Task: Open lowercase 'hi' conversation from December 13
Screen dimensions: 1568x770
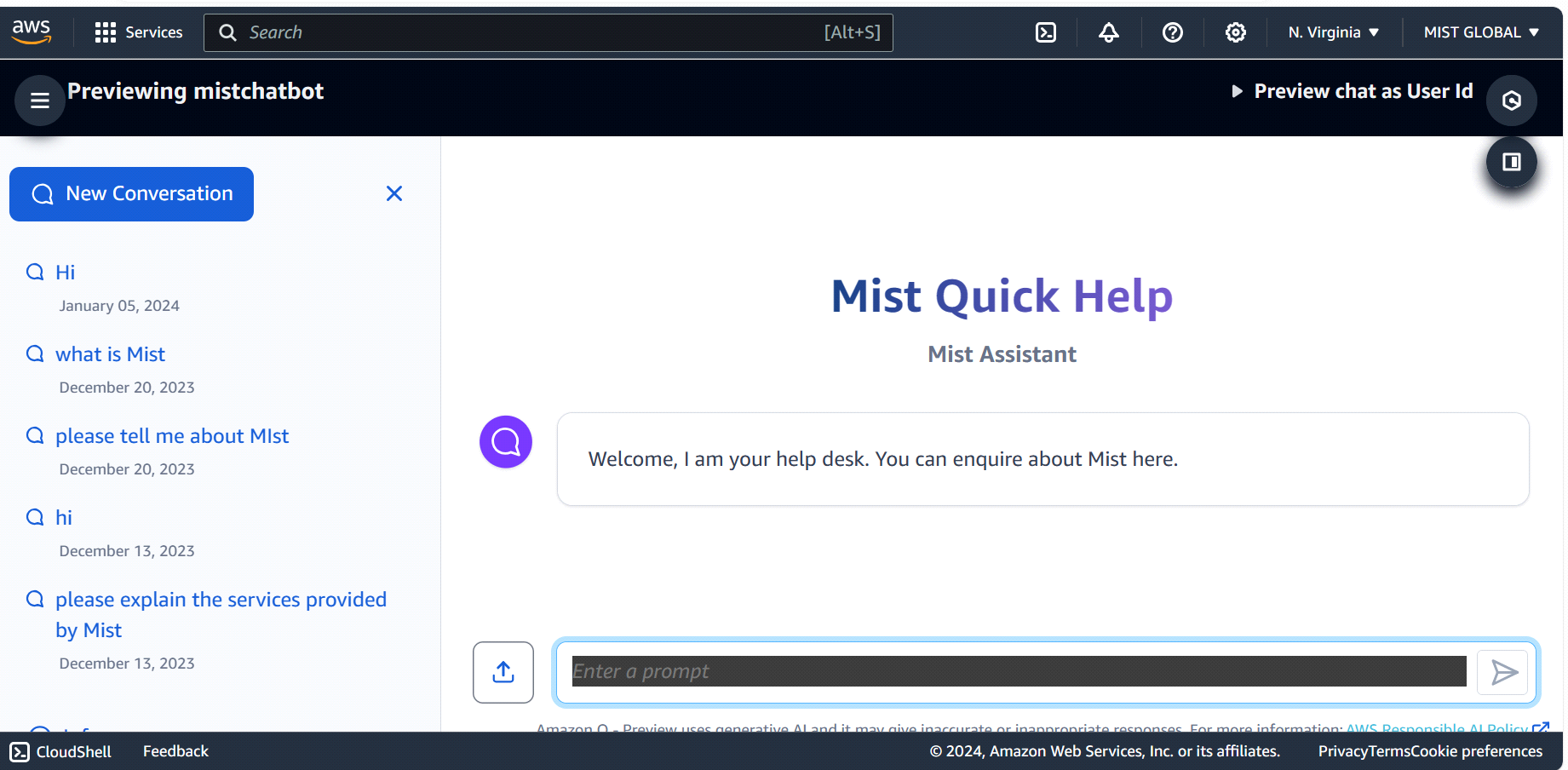Action: (x=64, y=518)
